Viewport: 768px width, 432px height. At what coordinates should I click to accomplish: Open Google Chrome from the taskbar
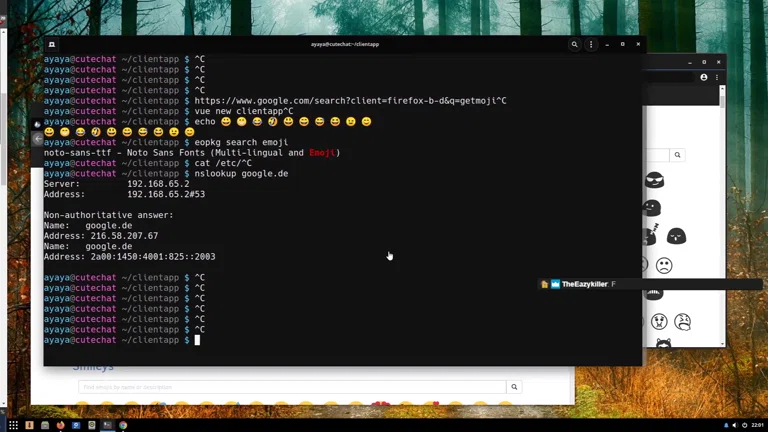click(x=123, y=425)
